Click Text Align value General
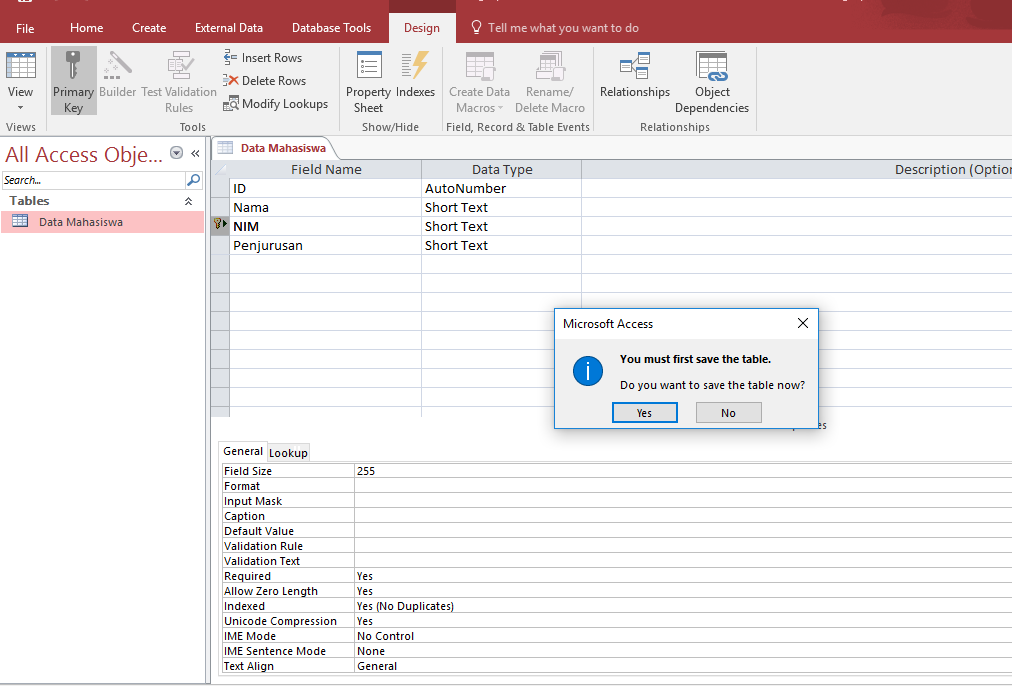The width and height of the screenshot is (1012, 686). click(683, 666)
